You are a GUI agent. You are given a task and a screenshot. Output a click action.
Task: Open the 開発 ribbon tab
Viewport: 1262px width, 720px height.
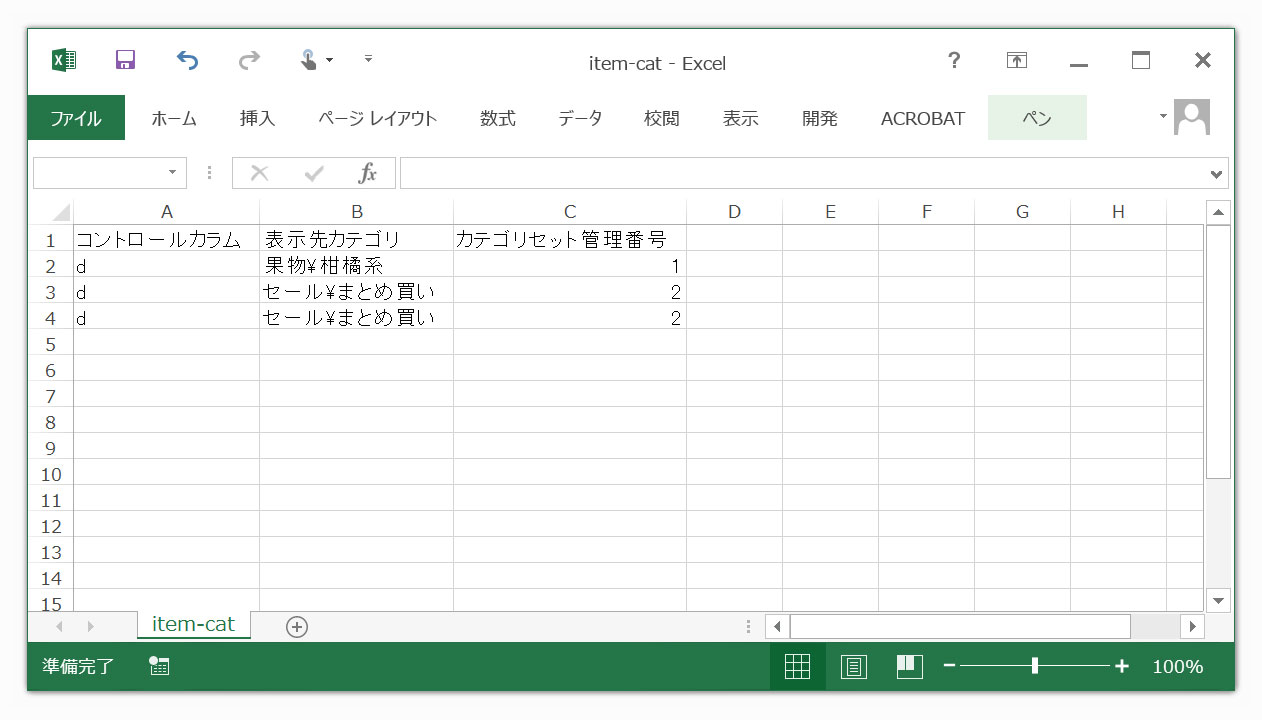820,118
